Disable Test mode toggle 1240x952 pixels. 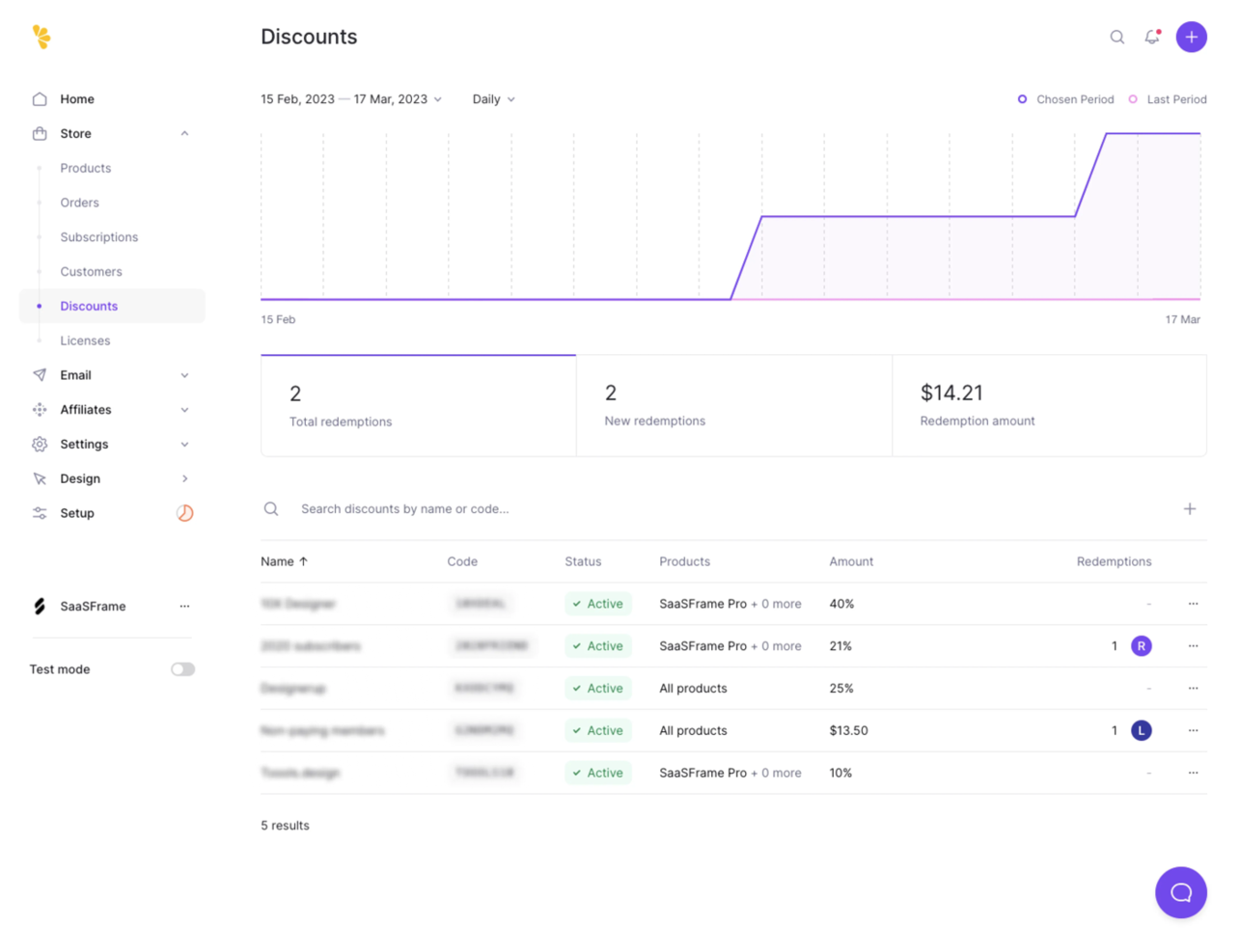coord(181,668)
